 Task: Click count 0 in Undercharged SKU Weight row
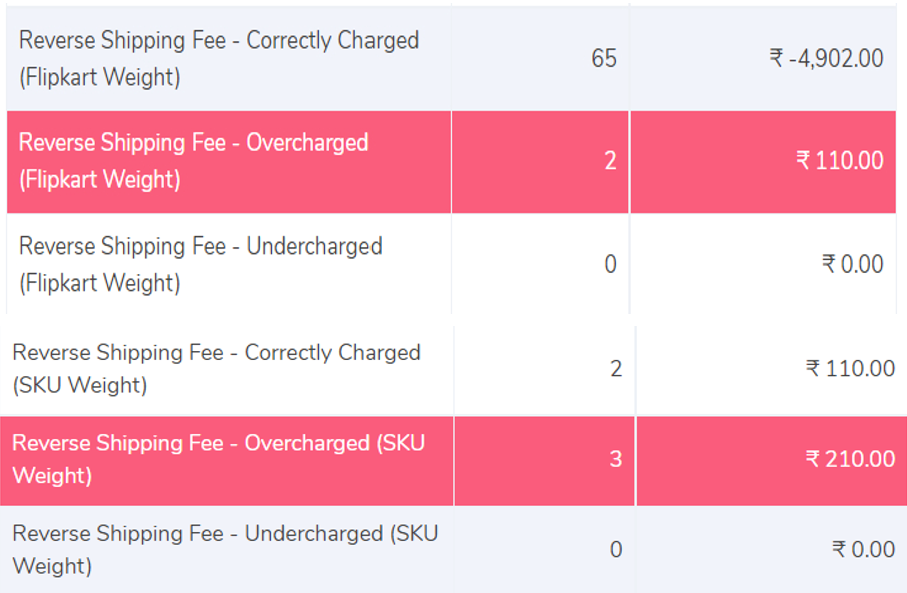click(616, 549)
